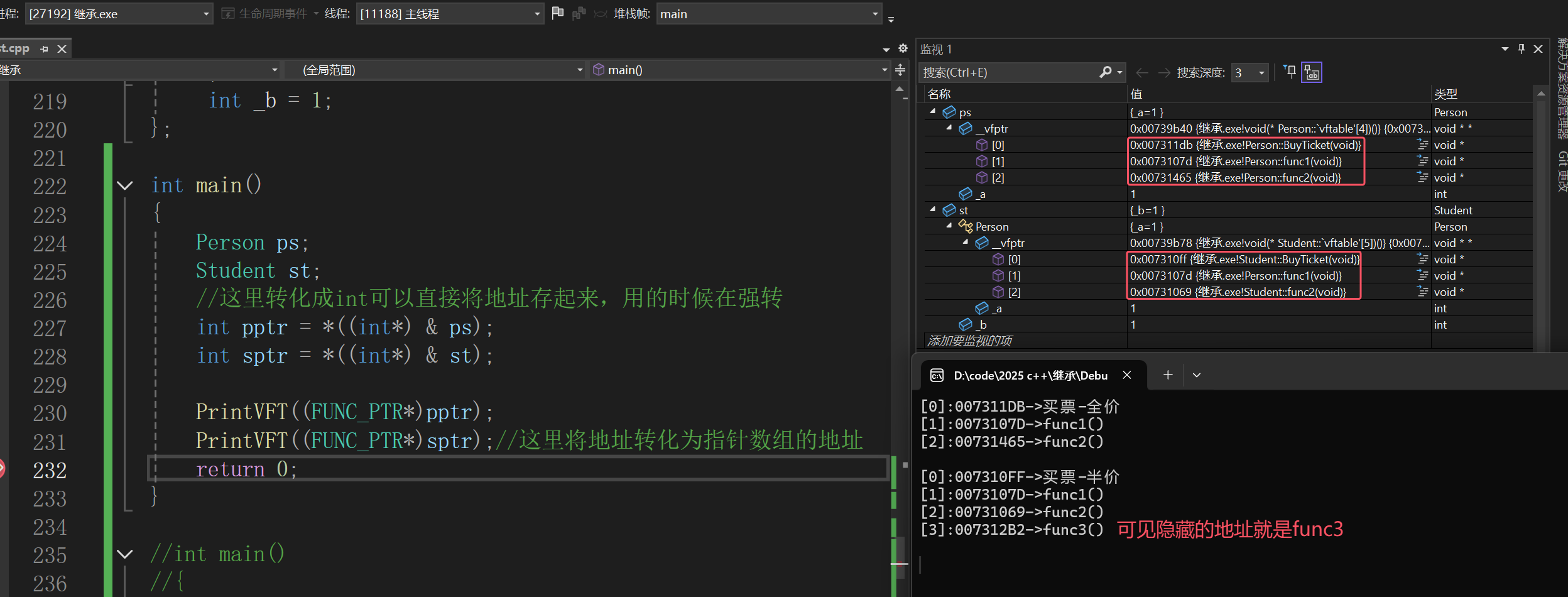Open a new terminal tab with plus button
This screenshot has height=597, width=1568.
[1168, 375]
